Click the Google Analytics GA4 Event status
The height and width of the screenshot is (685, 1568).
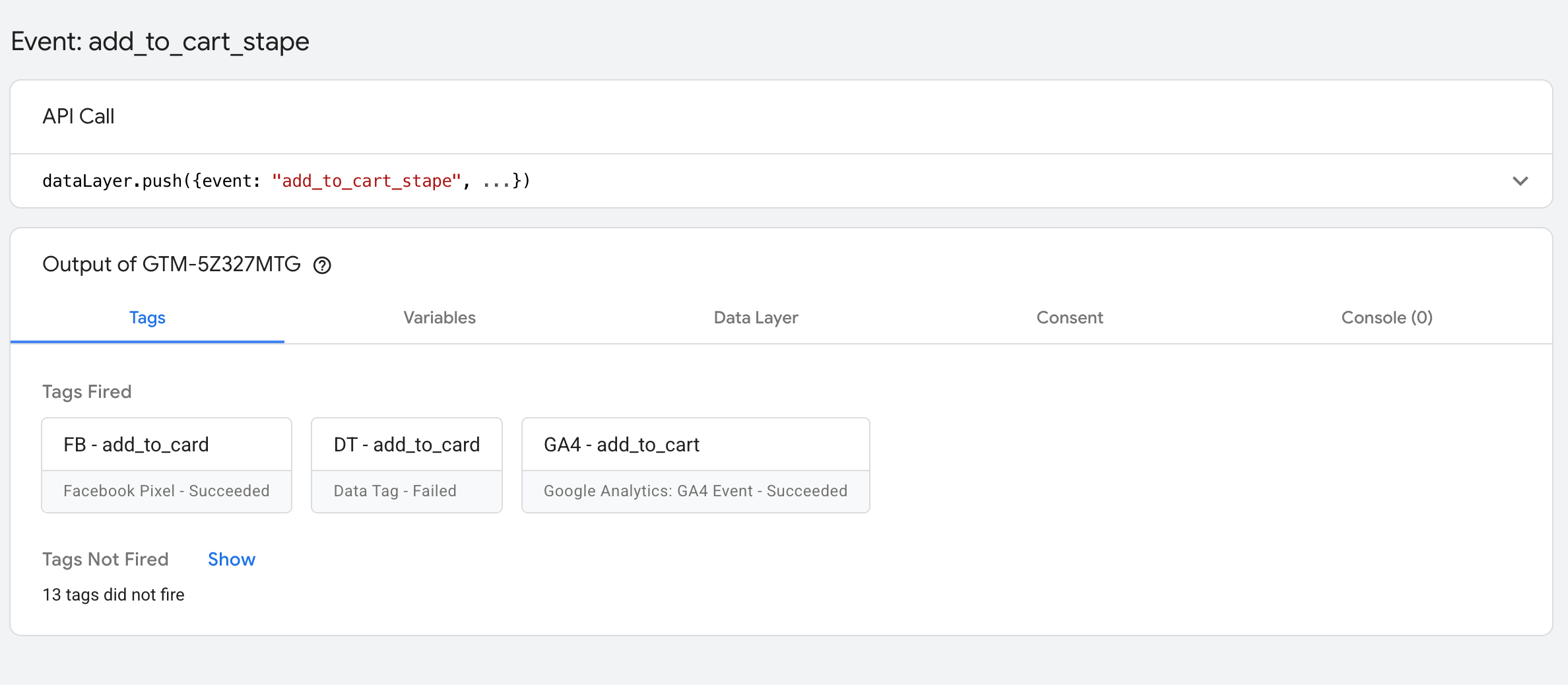click(696, 491)
